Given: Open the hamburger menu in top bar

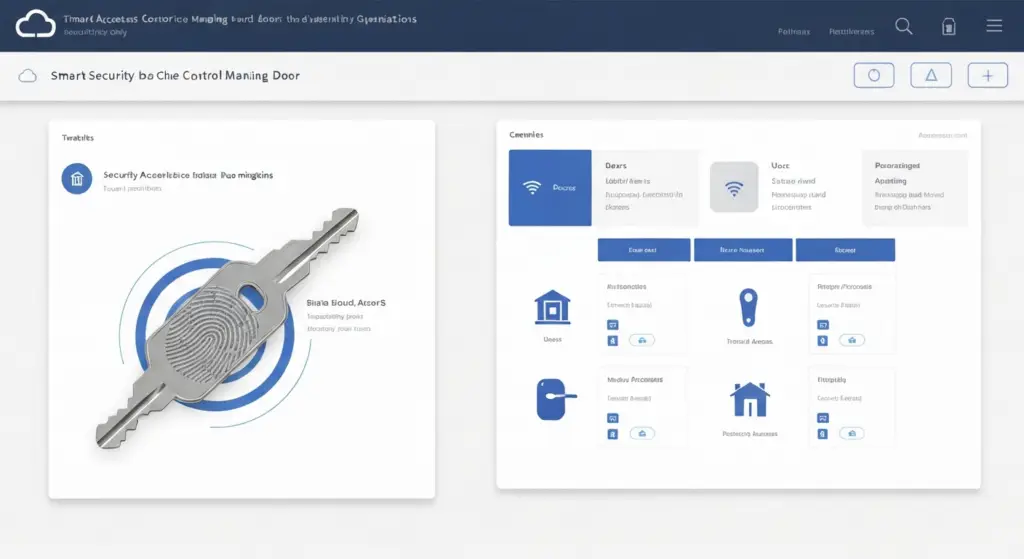Looking at the screenshot, I should (x=994, y=25).
